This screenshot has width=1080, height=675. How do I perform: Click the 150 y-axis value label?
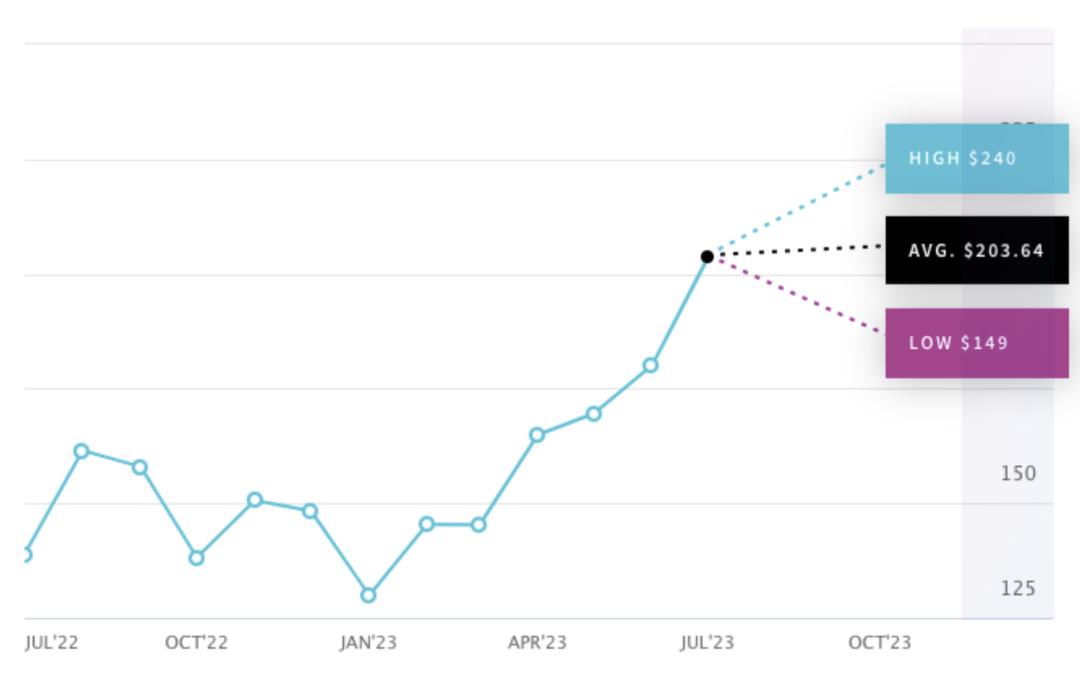[x=1018, y=473]
